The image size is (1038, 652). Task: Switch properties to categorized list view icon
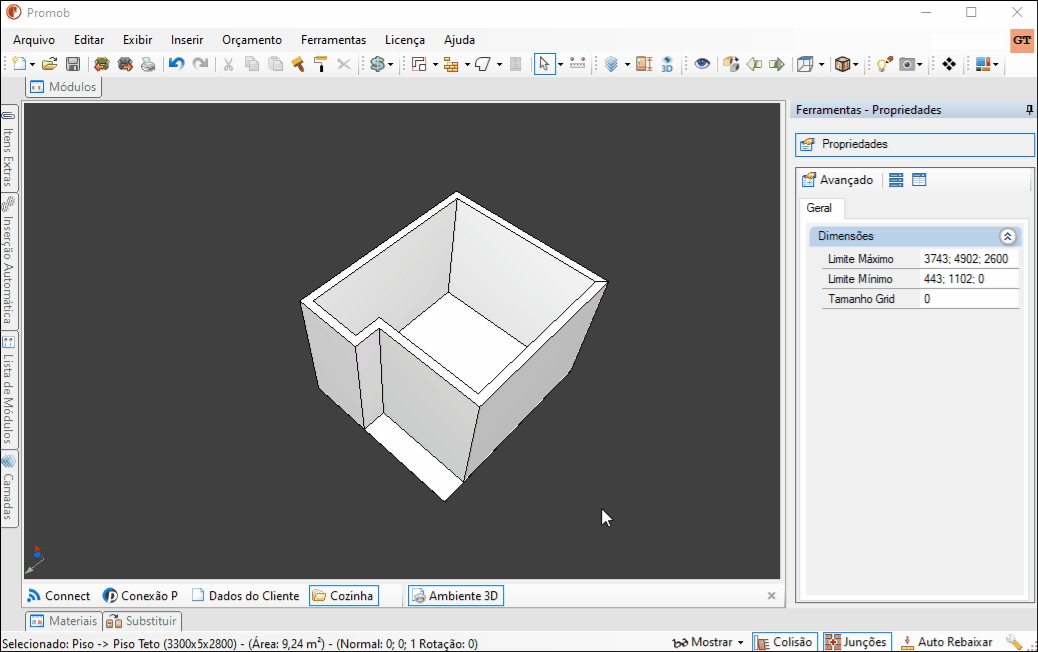pyautogui.click(x=896, y=180)
